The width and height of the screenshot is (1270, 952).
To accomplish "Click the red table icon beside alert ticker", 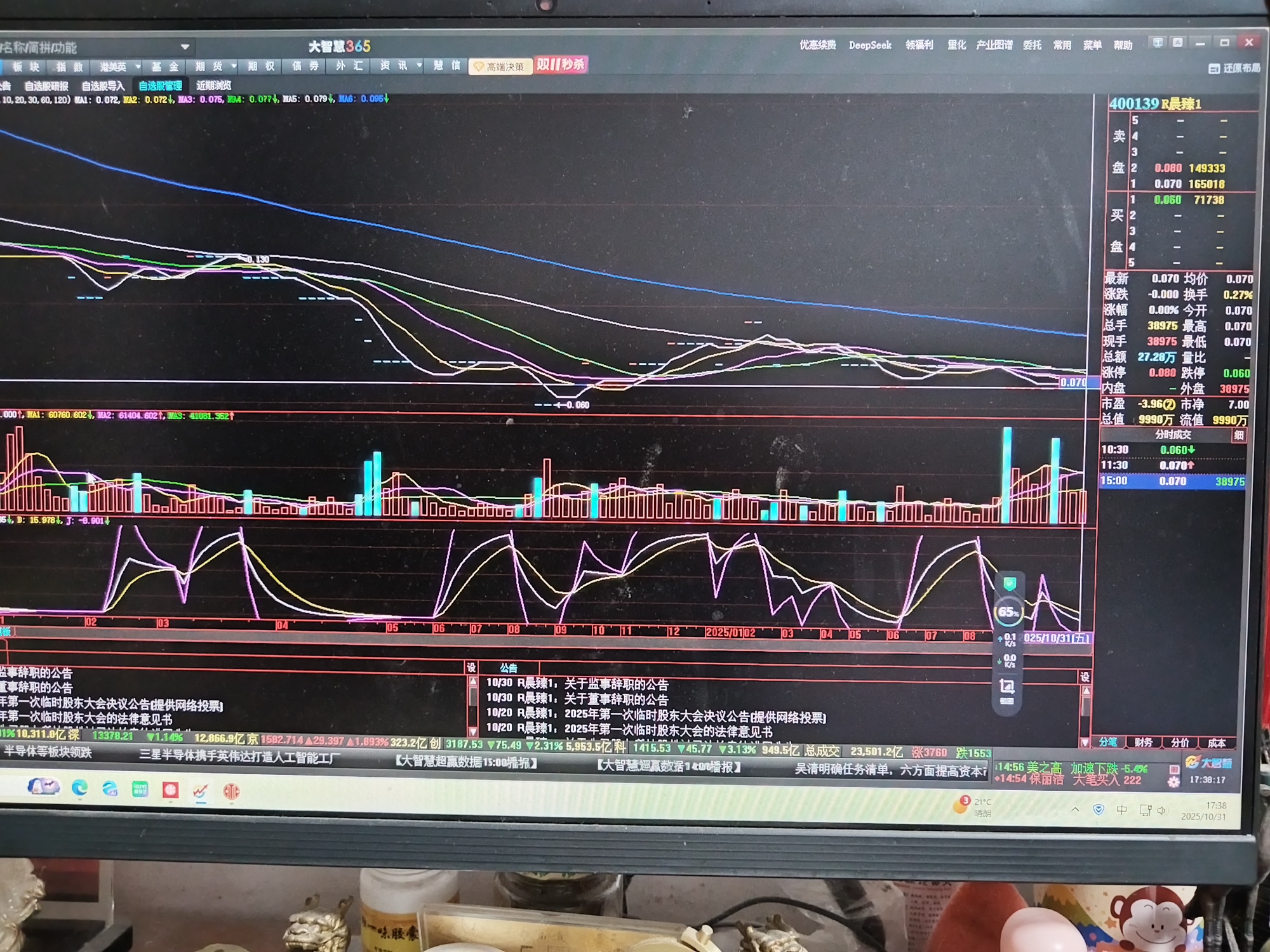I will (1173, 769).
